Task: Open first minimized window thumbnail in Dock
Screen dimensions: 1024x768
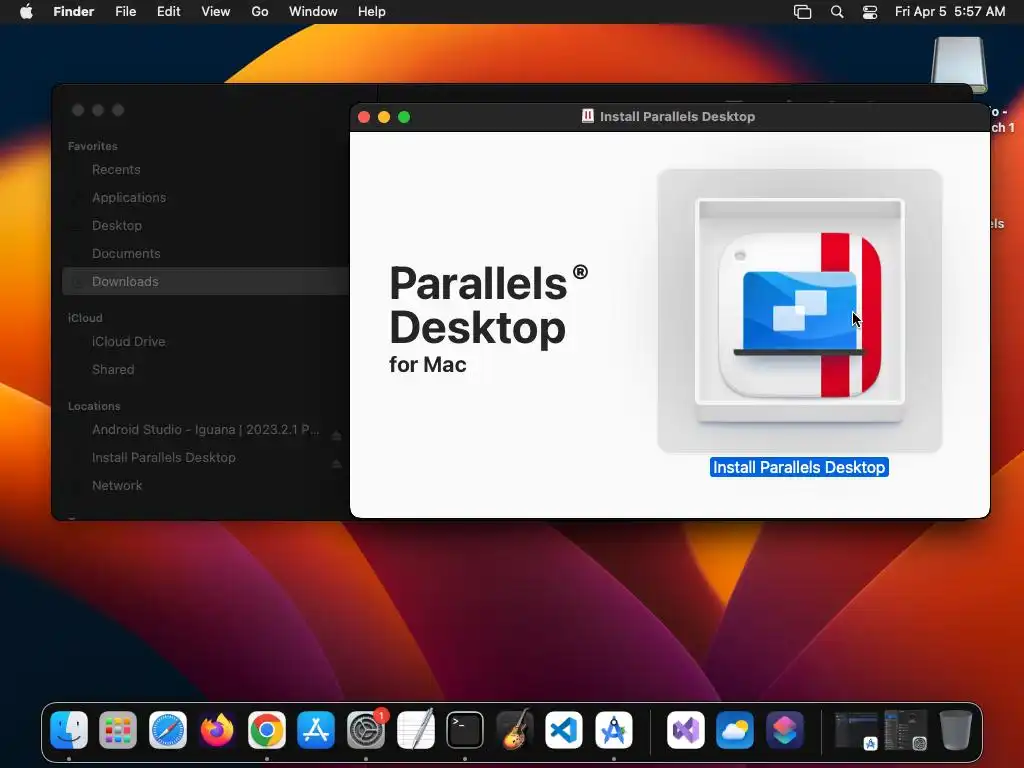Action: click(856, 730)
